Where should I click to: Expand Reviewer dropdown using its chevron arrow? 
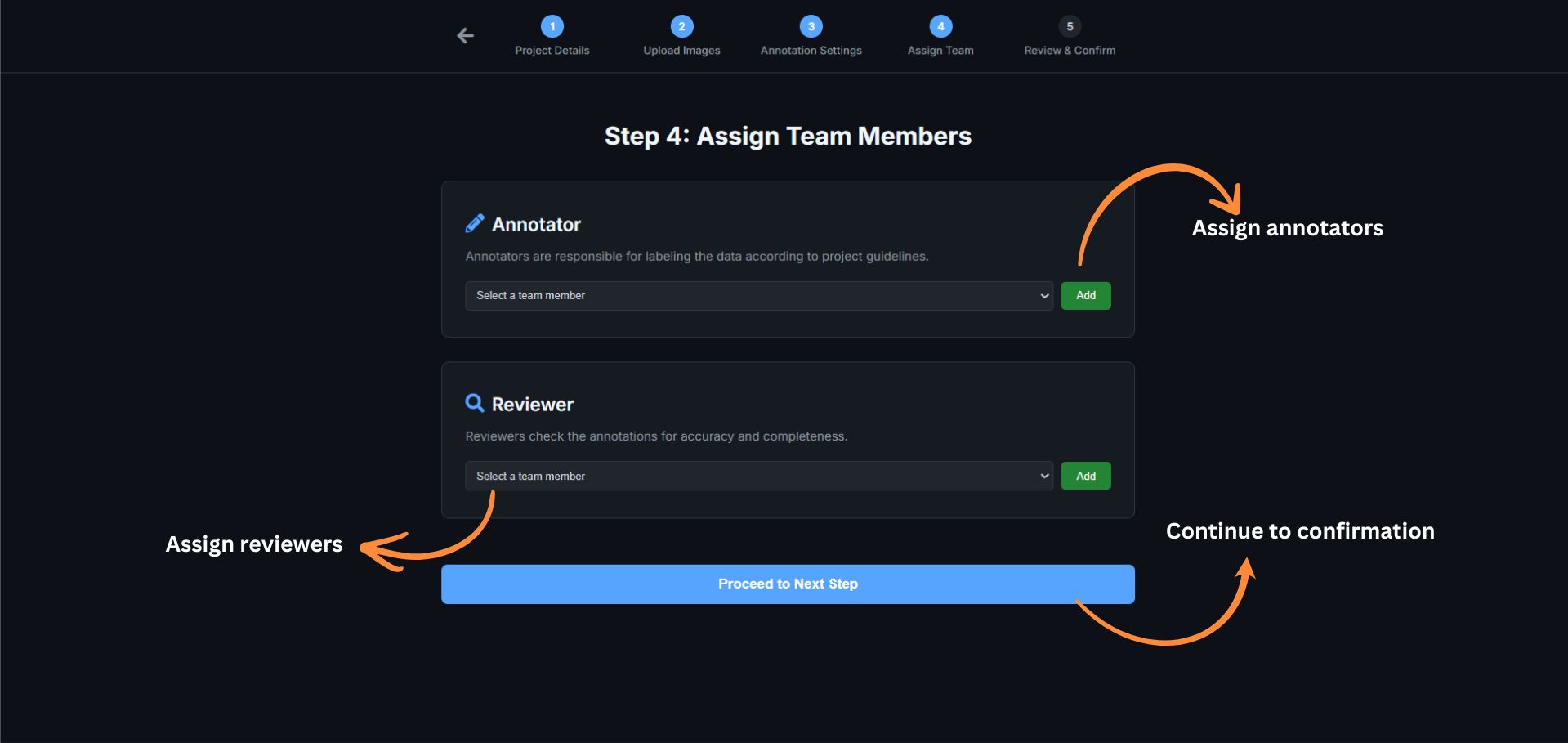tap(1044, 476)
